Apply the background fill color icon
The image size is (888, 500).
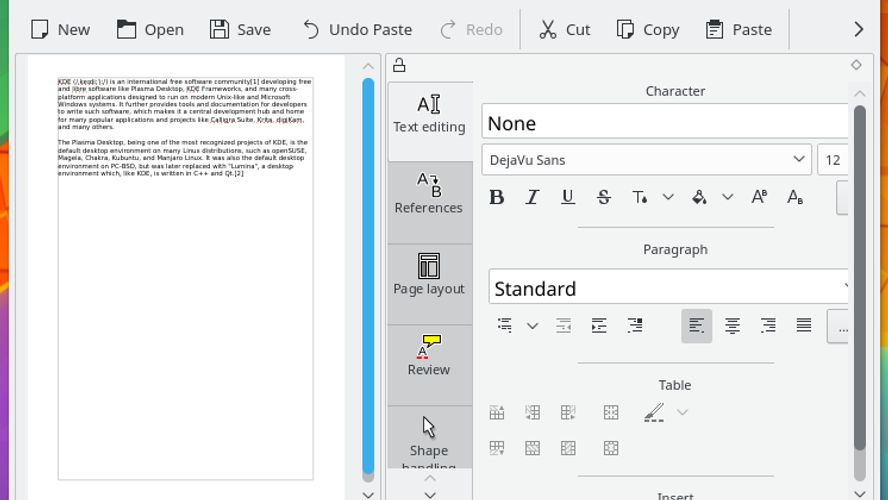pos(699,197)
